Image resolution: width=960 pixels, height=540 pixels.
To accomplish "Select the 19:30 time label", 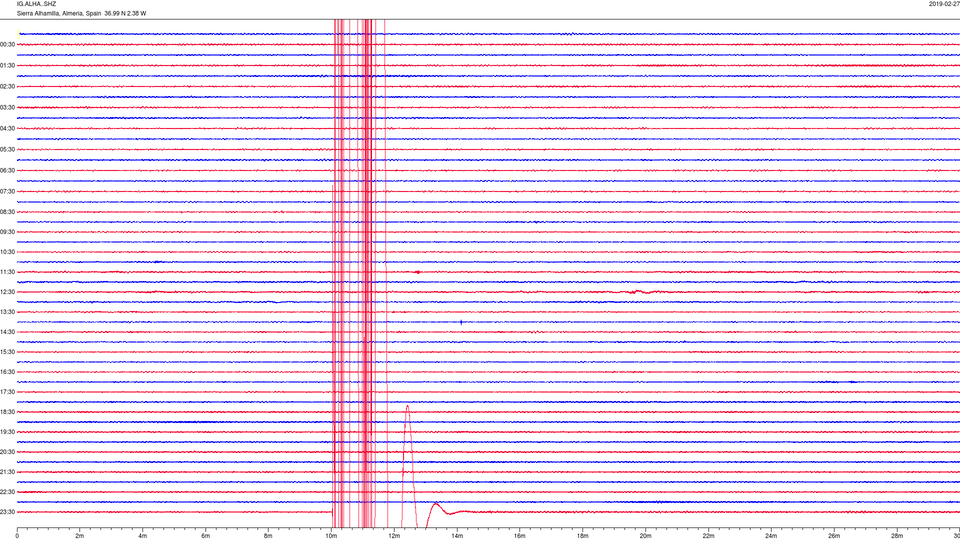I will click(x=7, y=432).
